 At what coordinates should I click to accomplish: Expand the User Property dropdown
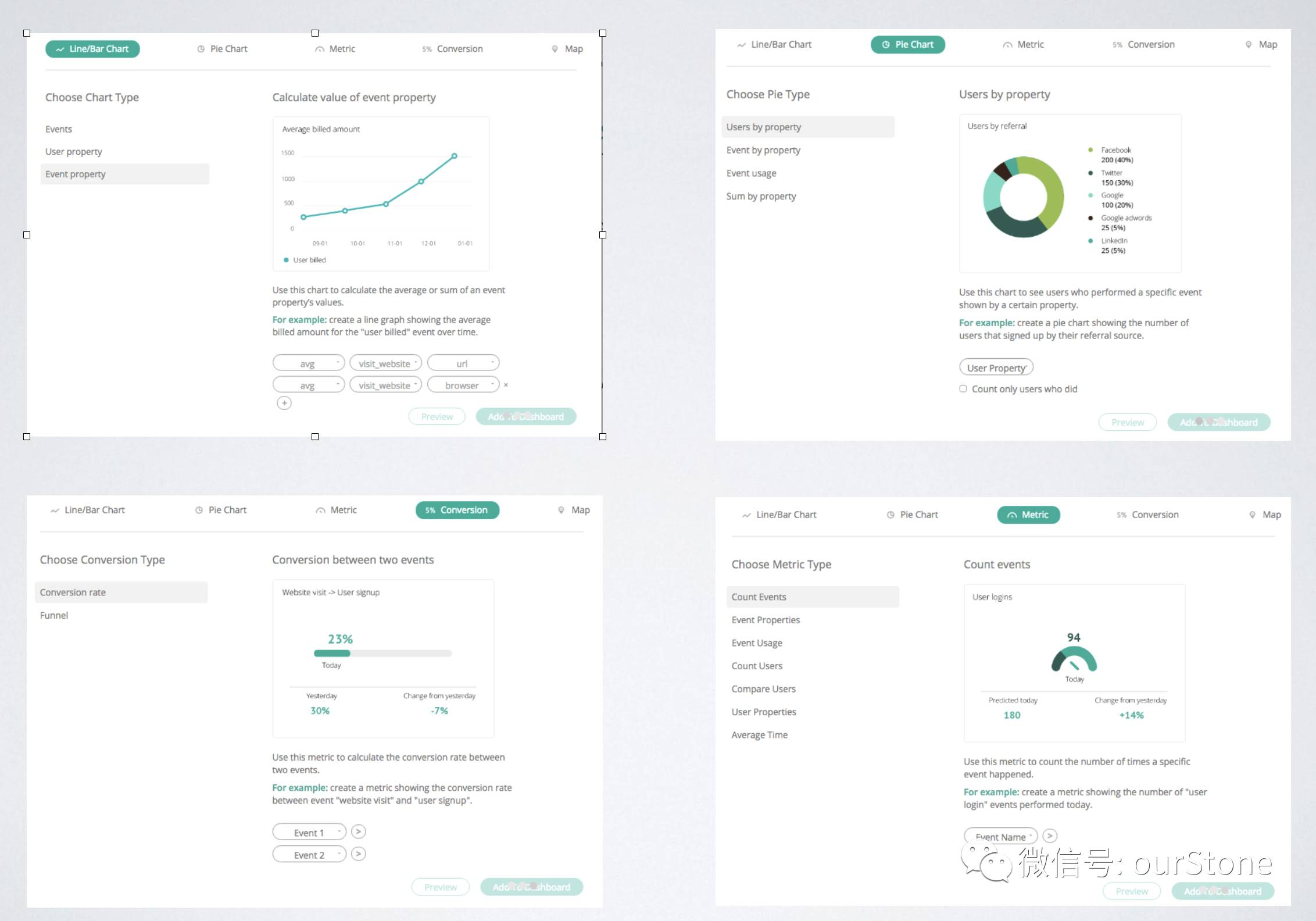tap(996, 367)
